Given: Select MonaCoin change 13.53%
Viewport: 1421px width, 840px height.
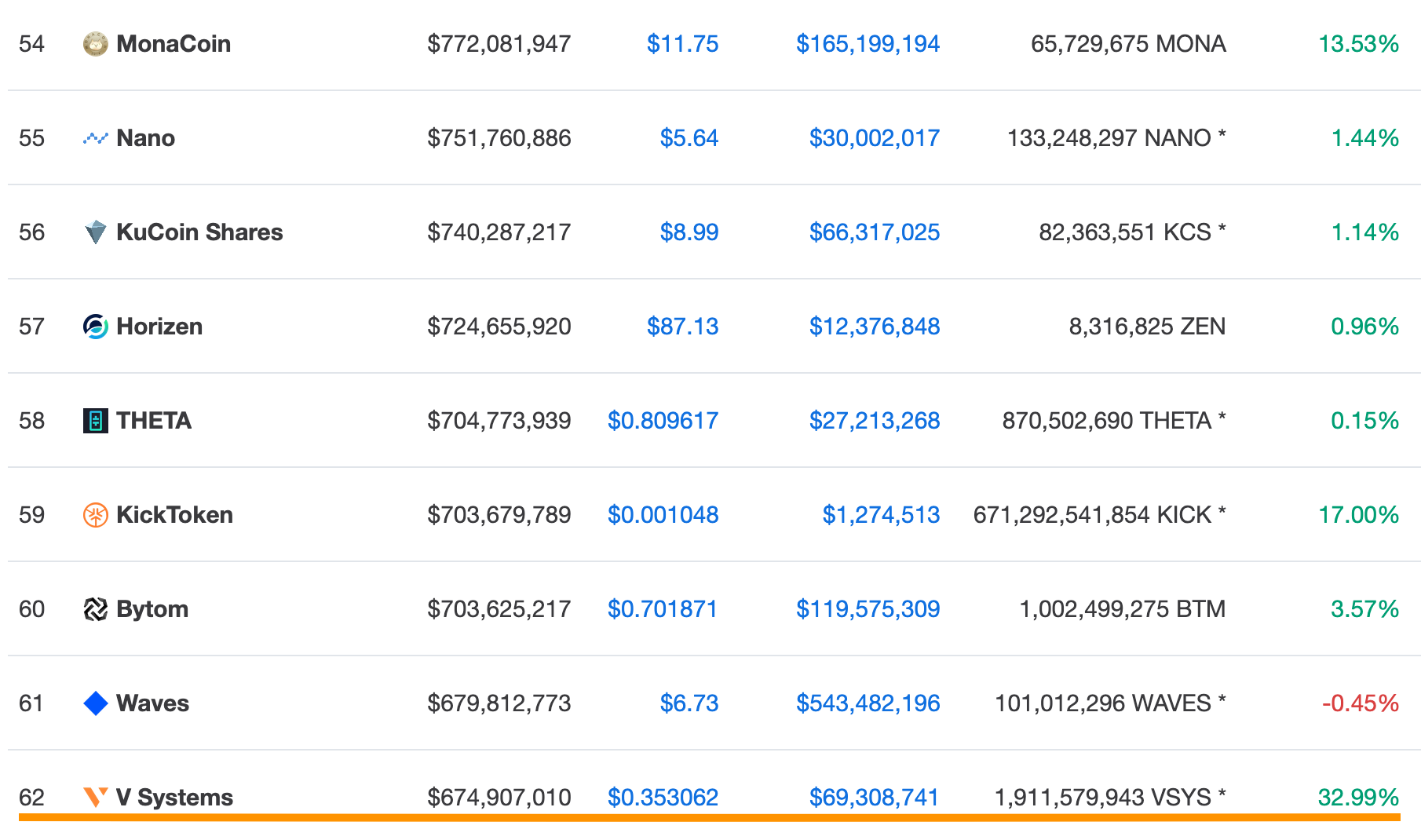Looking at the screenshot, I should 1359,44.
